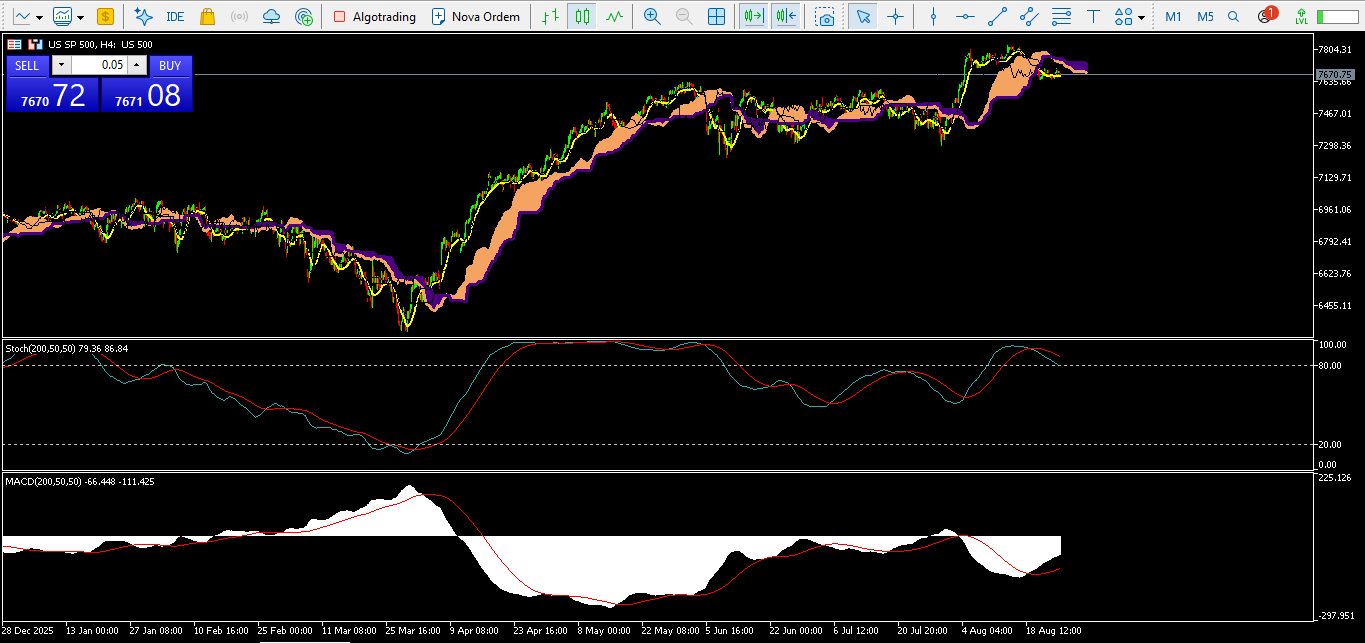Switch chart to bar chart

pyautogui.click(x=549, y=16)
